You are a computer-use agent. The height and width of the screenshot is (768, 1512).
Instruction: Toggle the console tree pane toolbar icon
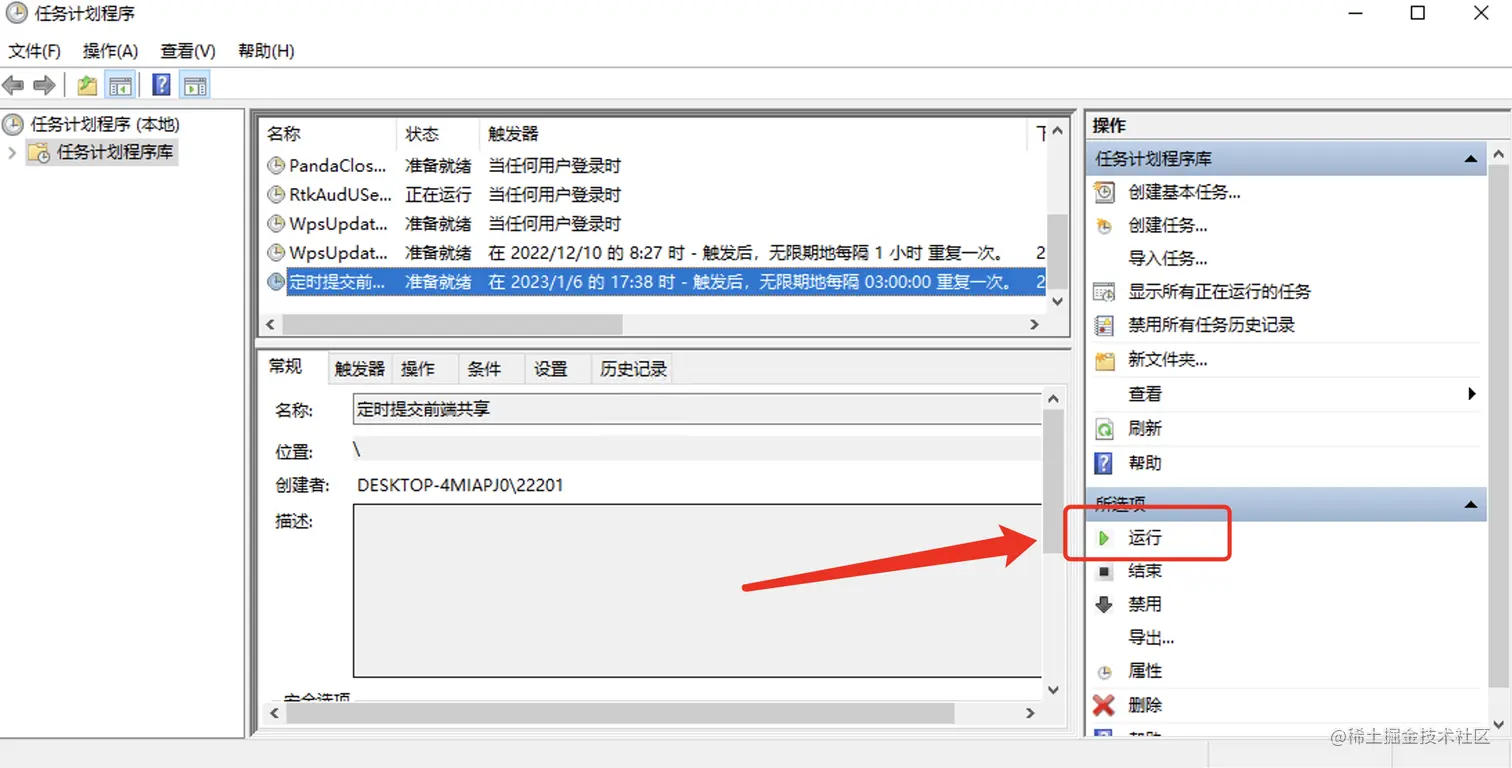(x=120, y=86)
